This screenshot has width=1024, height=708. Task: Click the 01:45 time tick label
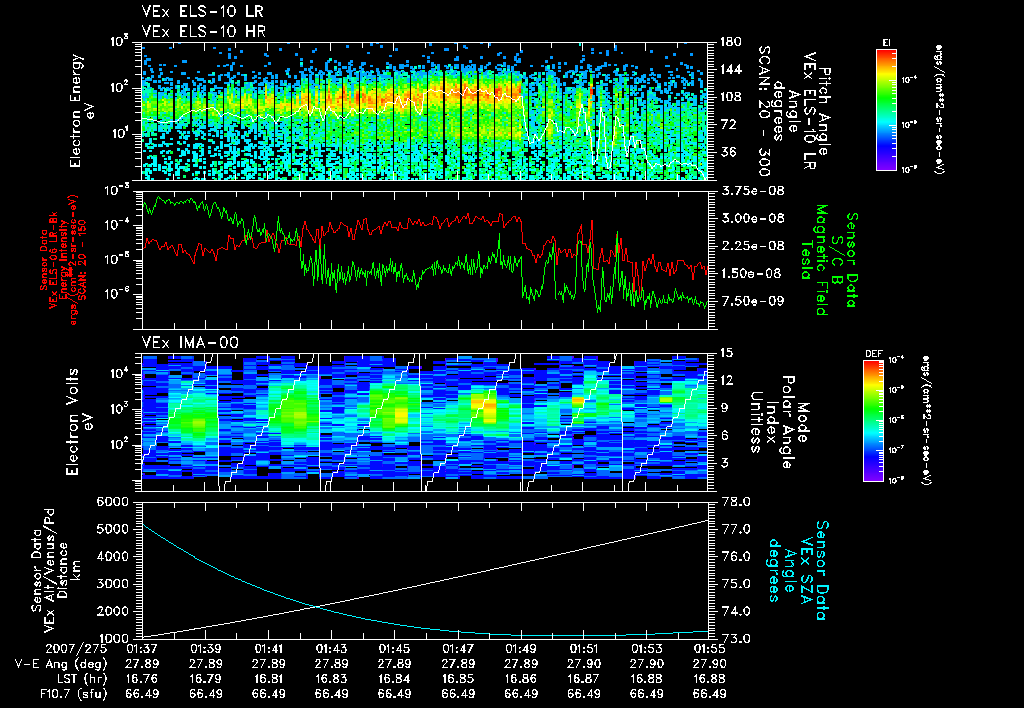point(394,649)
